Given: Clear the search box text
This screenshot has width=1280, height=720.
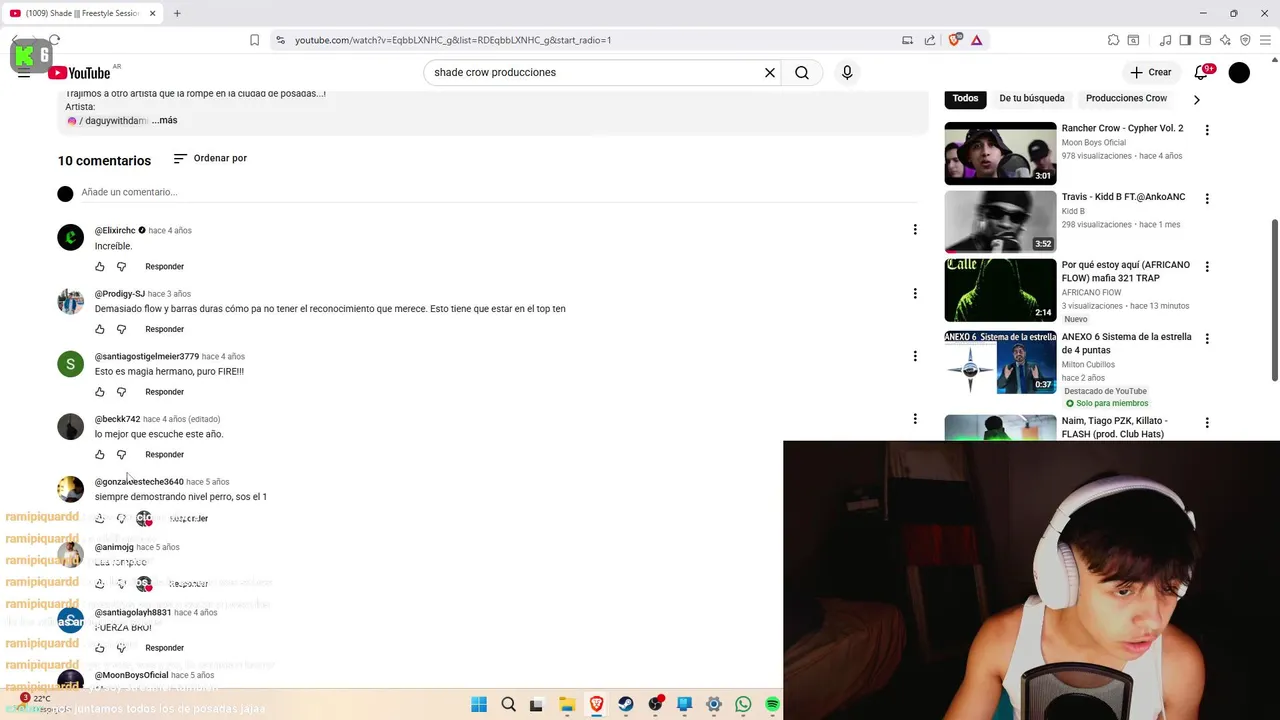Looking at the screenshot, I should pyautogui.click(x=770, y=72).
